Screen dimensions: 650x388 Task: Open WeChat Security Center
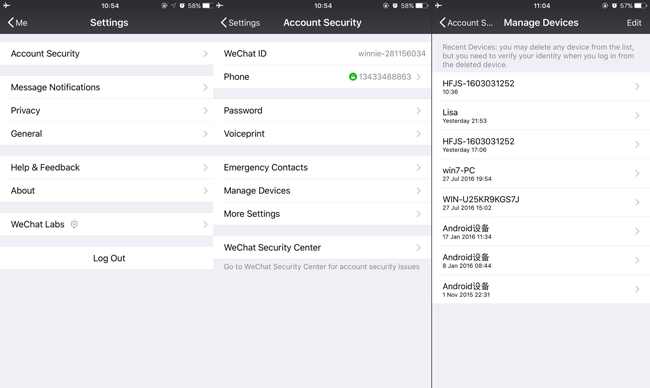pyautogui.click(x=322, y=247)
